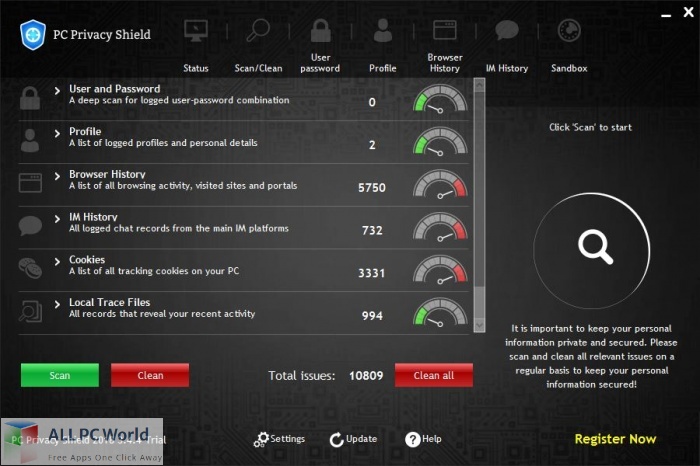
Task: Click the chat bubble icon in IM History row
Action: (x=30, y=225)
